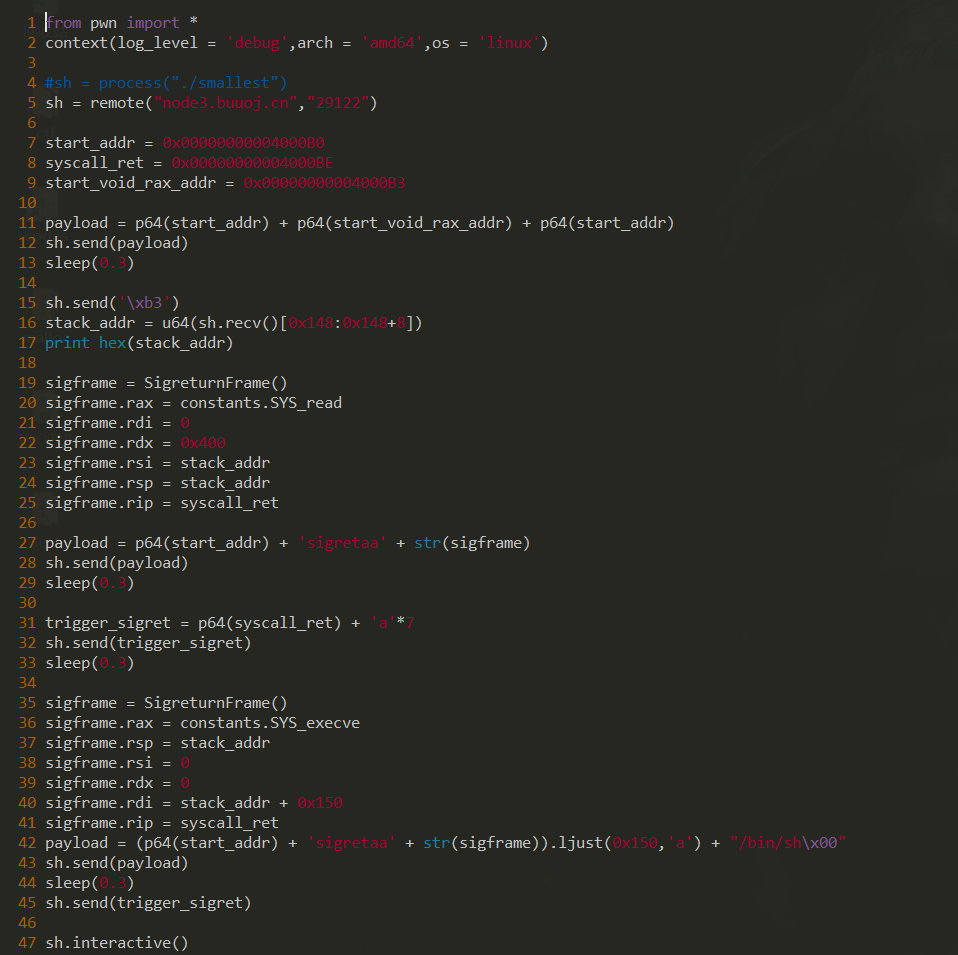Click 'sigframe.rip = syscall_ret' on line 41

(x=162, y=822)
